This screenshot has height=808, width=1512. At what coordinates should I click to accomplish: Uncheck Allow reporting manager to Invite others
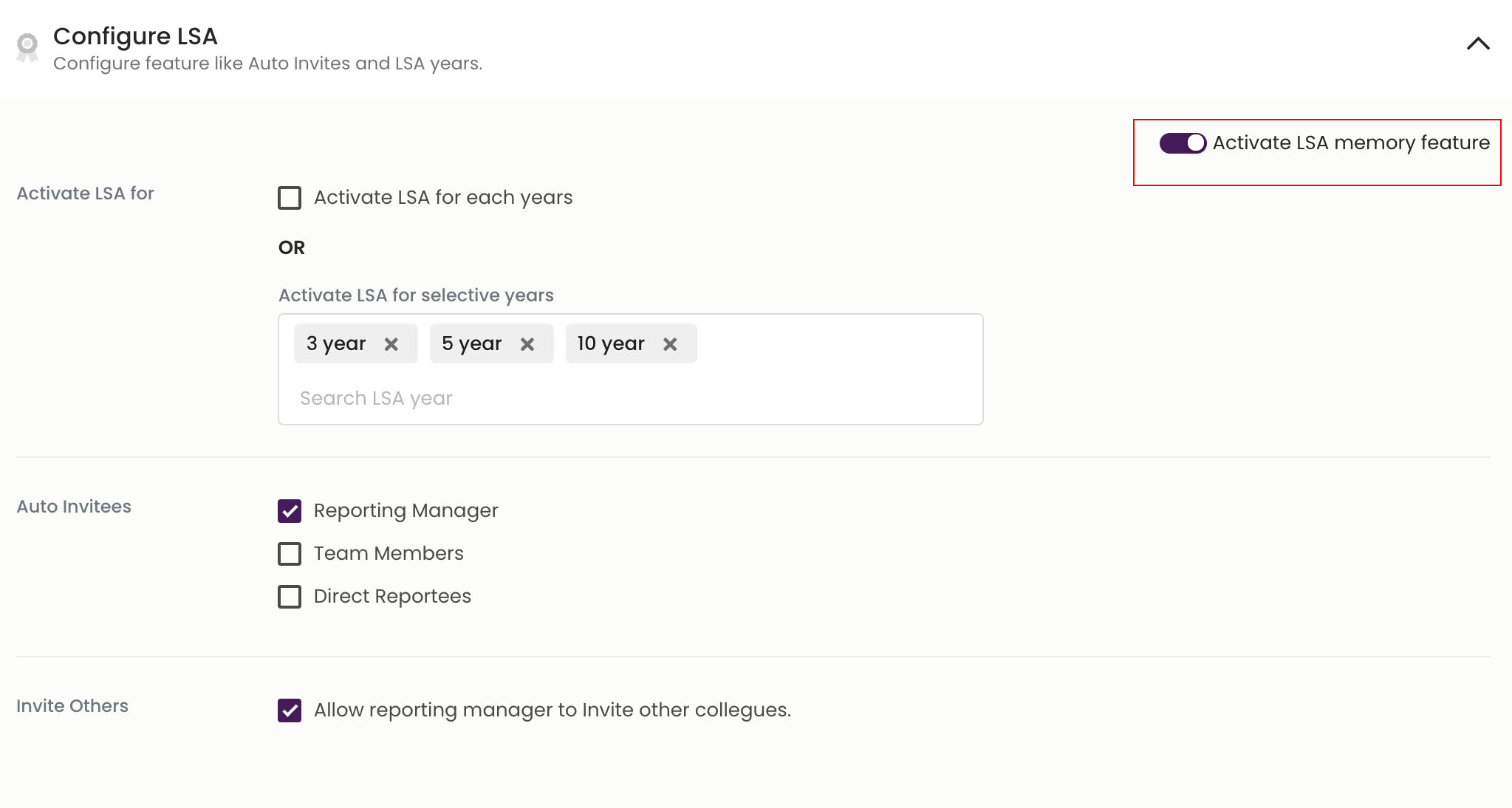pyautogui.click(x=290, y=711)
